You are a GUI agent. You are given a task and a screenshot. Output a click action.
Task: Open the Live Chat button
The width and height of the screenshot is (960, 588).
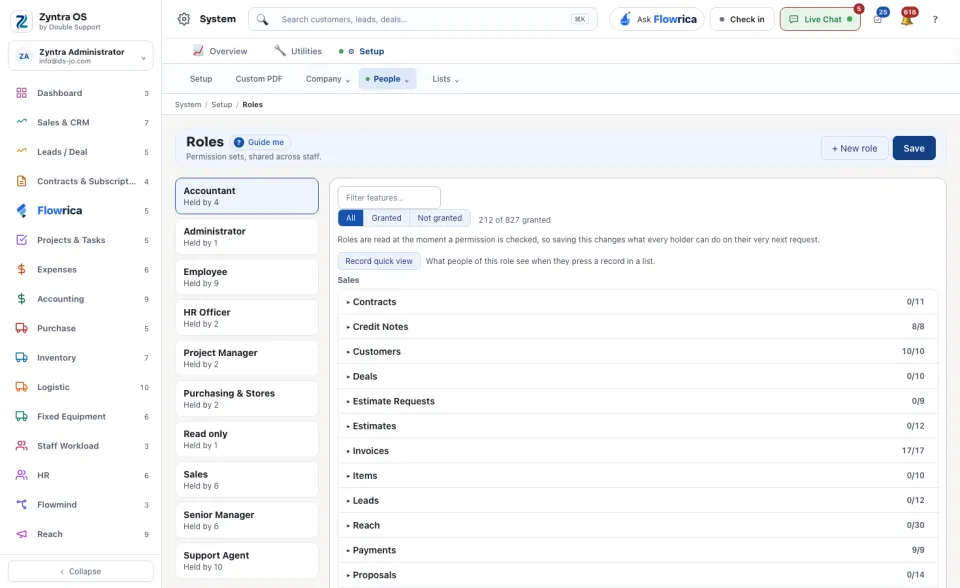[820, 20]
